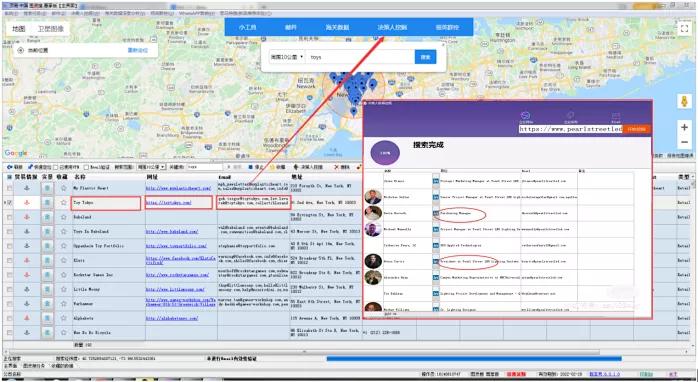
Task: Click trade info download icon for My Plastic Heart
Action: tap(27, 188)
